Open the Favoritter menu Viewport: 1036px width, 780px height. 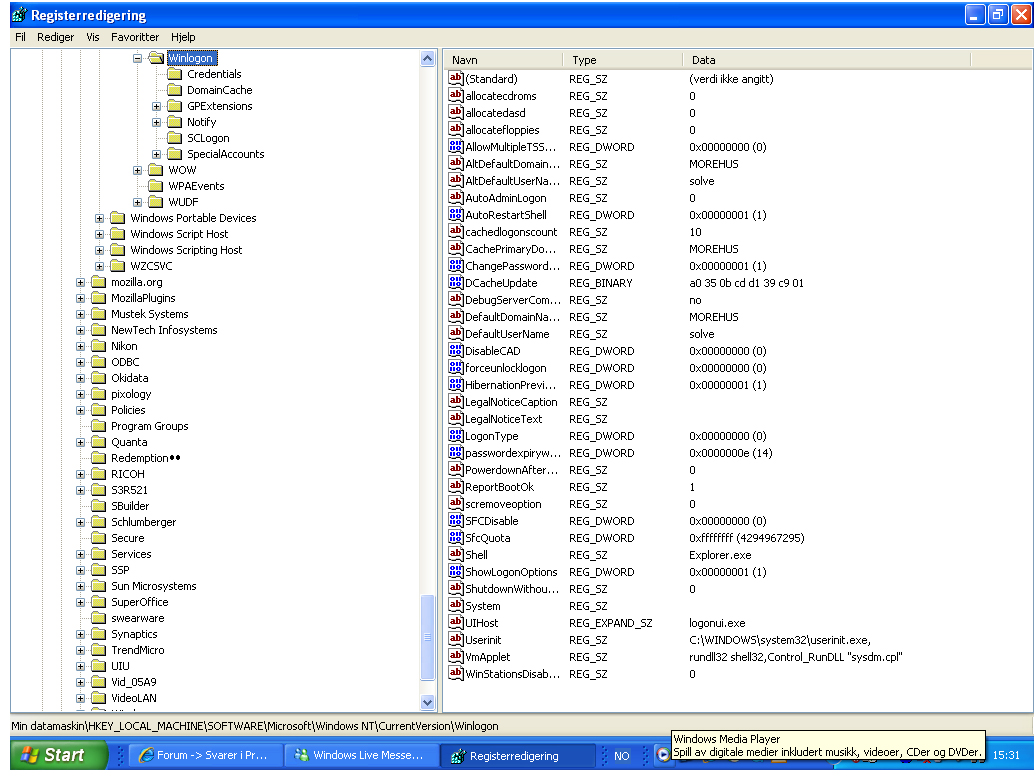(x=135, y=37)
